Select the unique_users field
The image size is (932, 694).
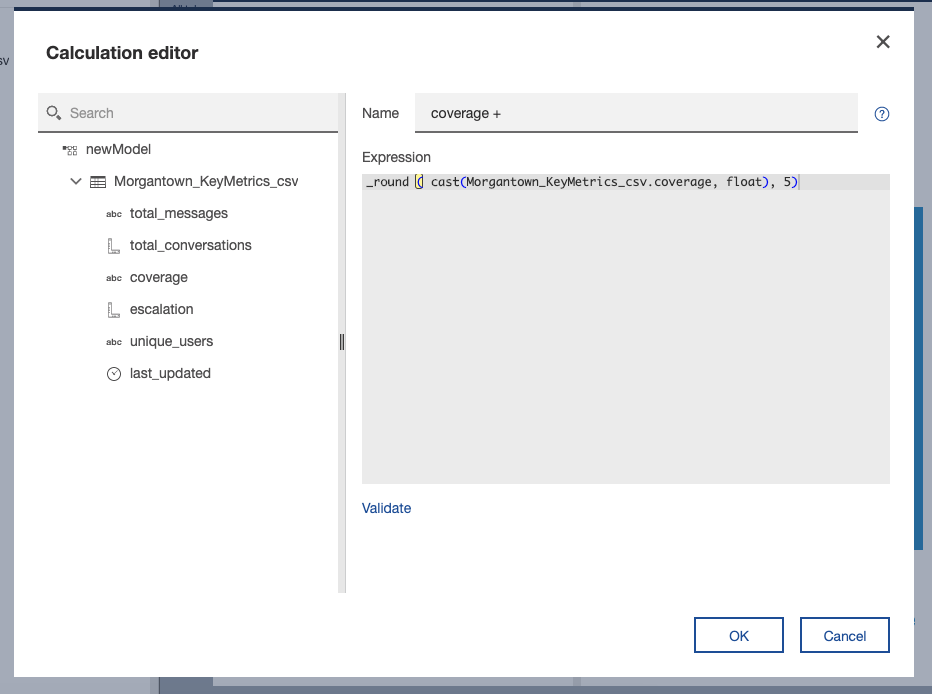171,342
